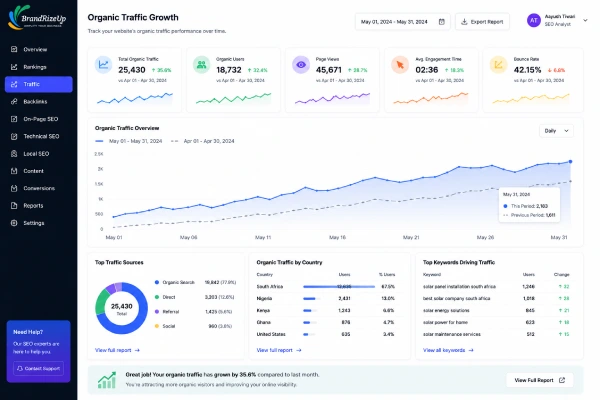
Task: Open Local SEO section
Action: (39, 153)
